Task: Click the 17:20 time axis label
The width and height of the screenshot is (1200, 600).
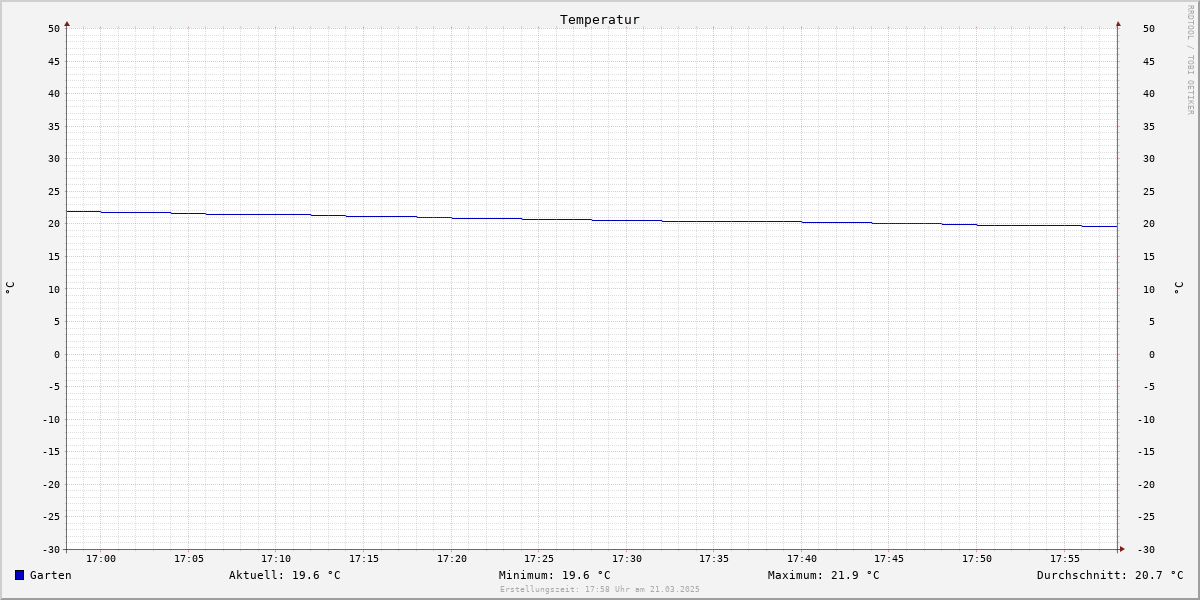Action: (x=452, y=558)
